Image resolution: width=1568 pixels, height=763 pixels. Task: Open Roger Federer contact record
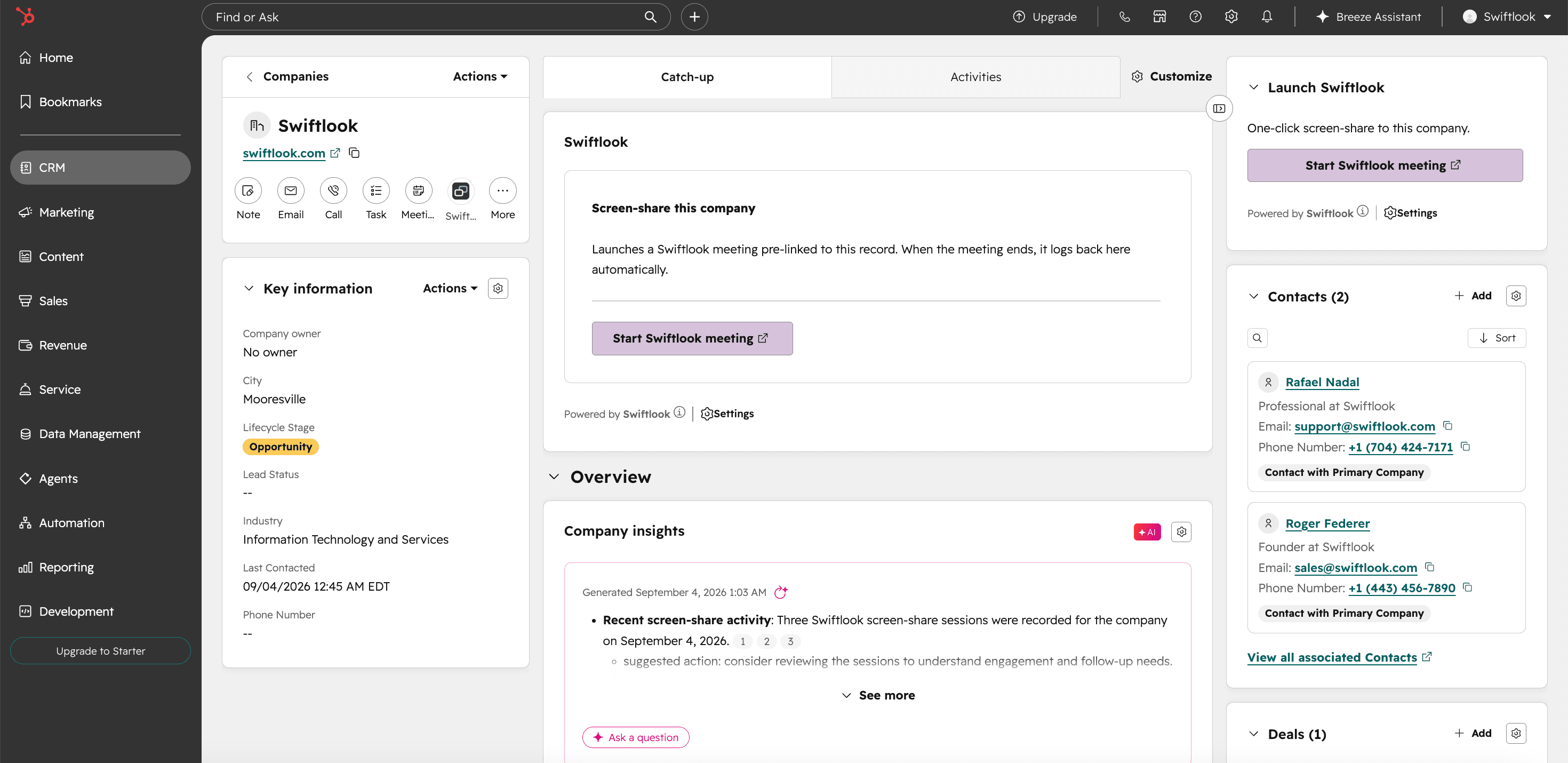tap(1327, 523)
